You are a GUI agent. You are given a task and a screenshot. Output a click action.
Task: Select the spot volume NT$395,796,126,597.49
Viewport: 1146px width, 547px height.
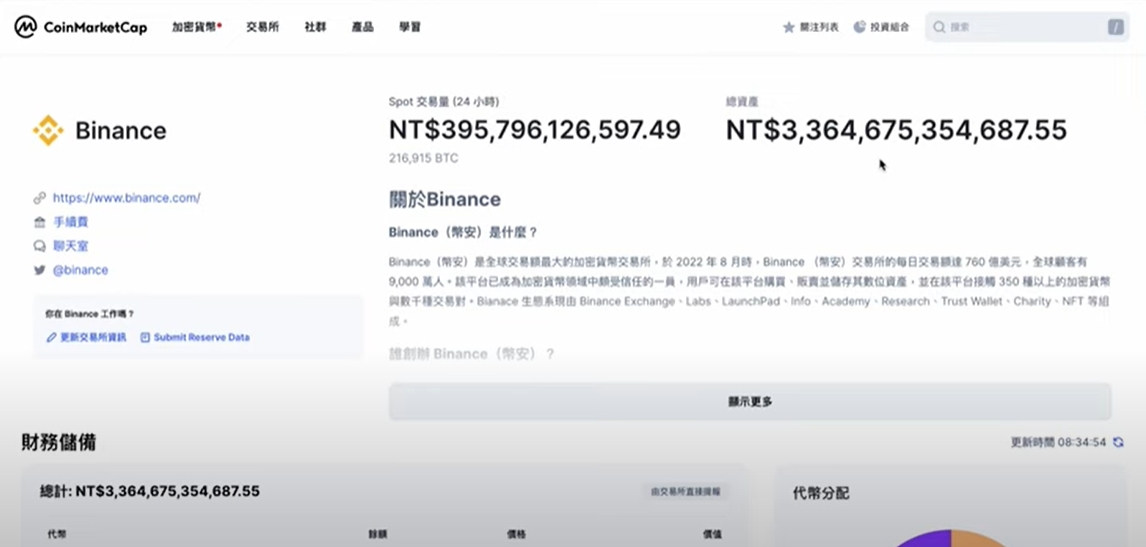pos(534,129)
